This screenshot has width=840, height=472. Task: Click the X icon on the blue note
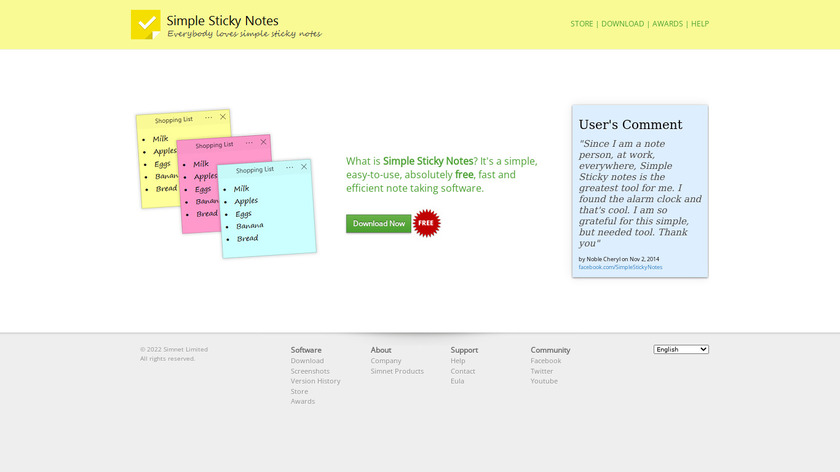[x=304, y=167]
